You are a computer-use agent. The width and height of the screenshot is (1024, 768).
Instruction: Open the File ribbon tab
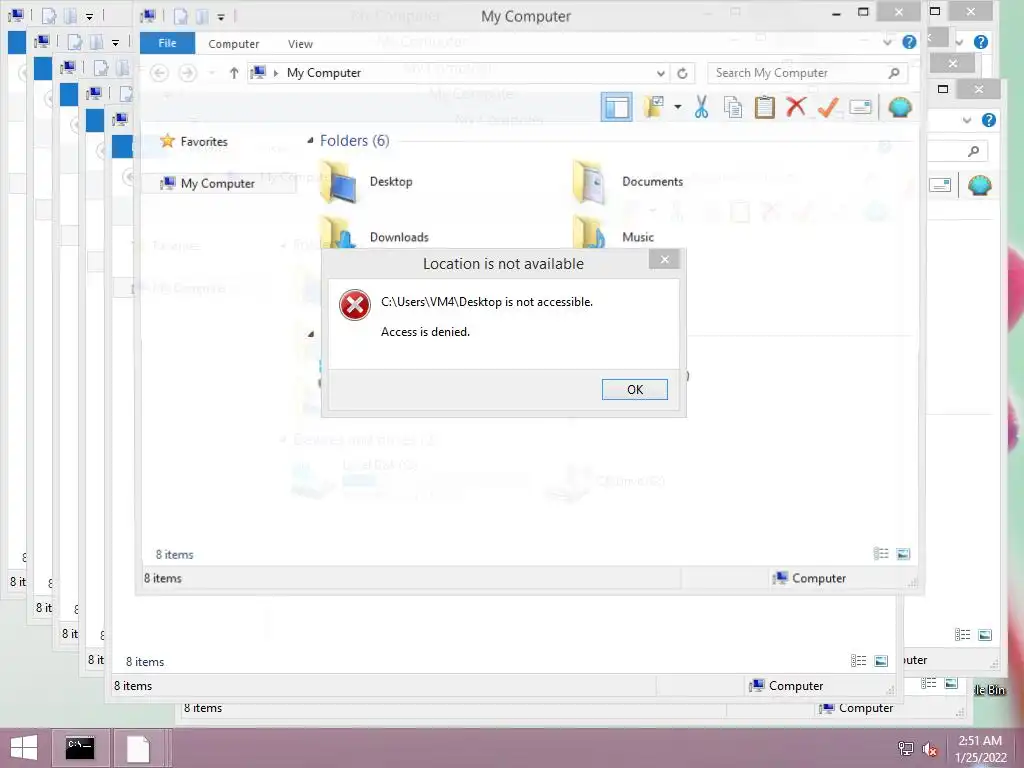pyautogui.click(x=167, y=43)
